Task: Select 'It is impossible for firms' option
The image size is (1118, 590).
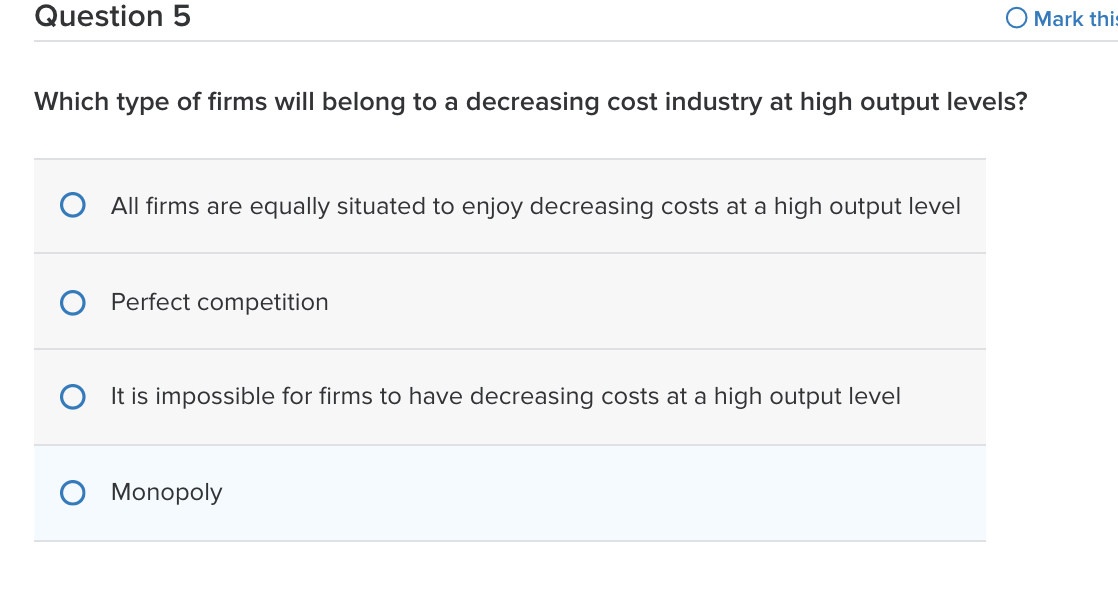Action: coord(72,396)
